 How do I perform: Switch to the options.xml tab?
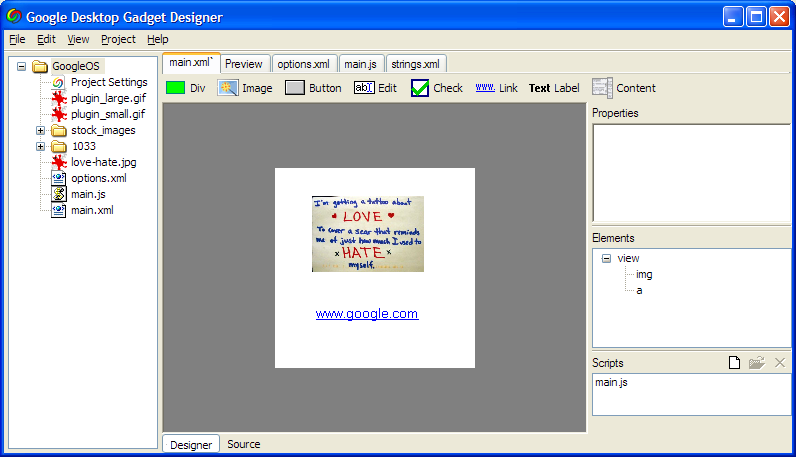pos(304,64)
